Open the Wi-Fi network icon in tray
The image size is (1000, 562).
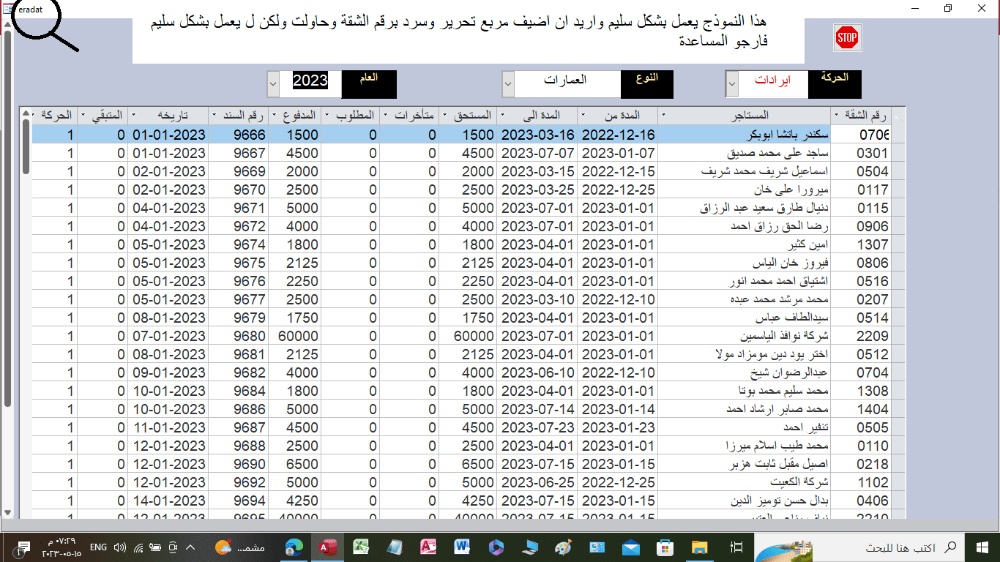pyautogui.click(x=138, y=547)
